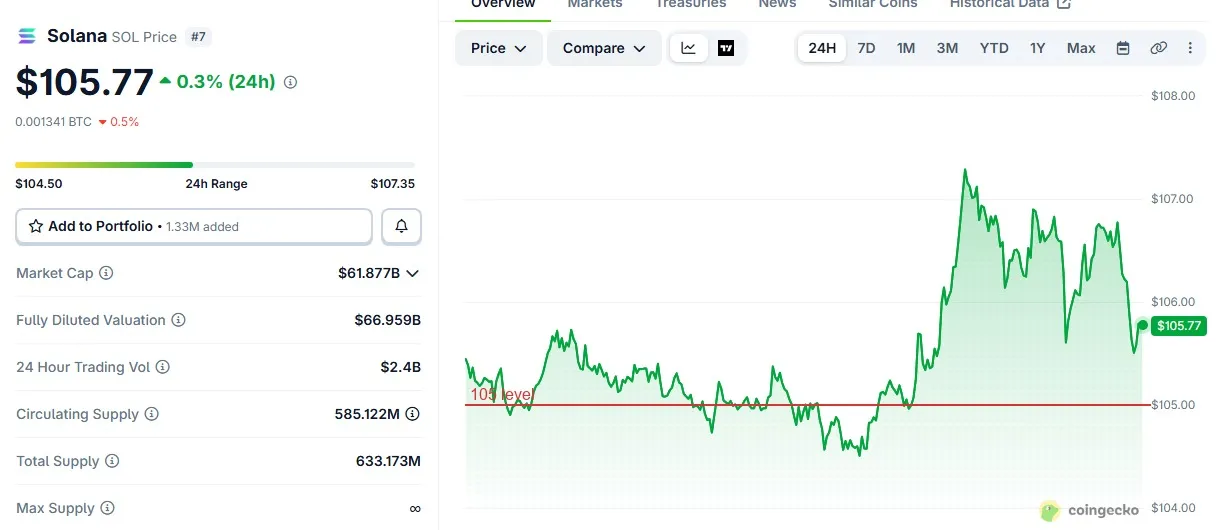The width and height of the screenshot is (1220, 530).
Task: Click the $2.4B trading volume value
Action: coord(401,367)
